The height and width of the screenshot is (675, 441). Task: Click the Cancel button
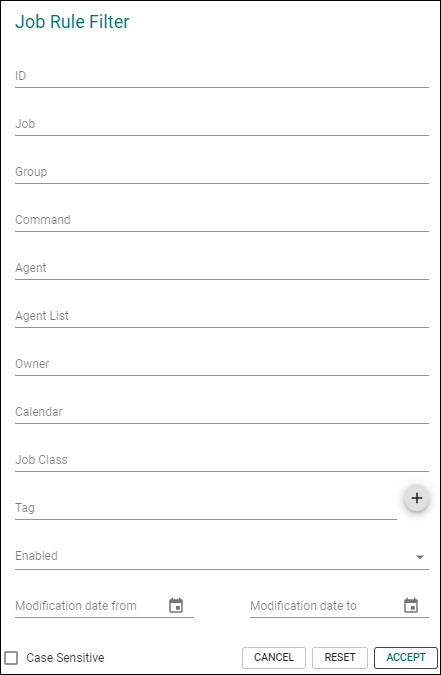click(274, 657)
